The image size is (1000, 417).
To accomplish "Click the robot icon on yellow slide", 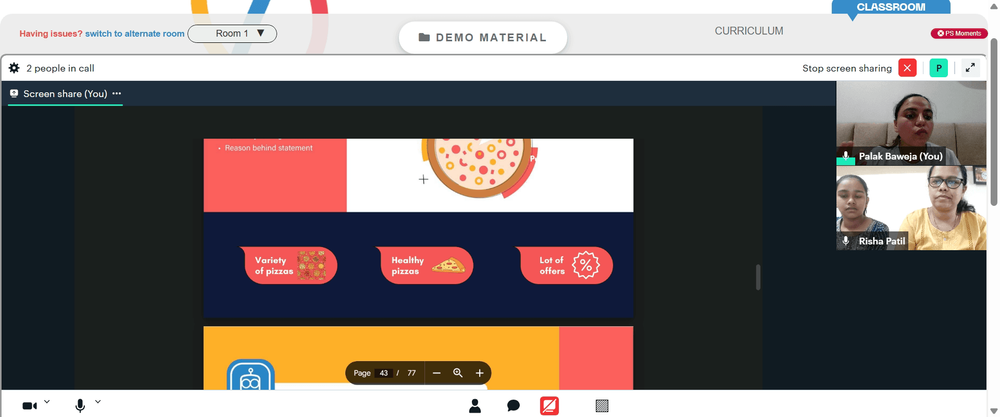I will pyautogui.click(x=251, y=376).
